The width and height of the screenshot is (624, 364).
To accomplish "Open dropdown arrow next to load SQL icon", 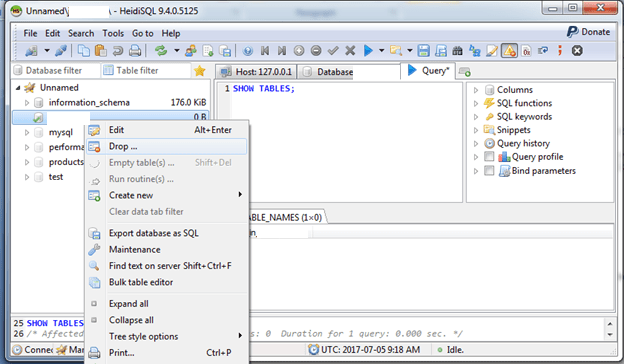I will point(409,51).
